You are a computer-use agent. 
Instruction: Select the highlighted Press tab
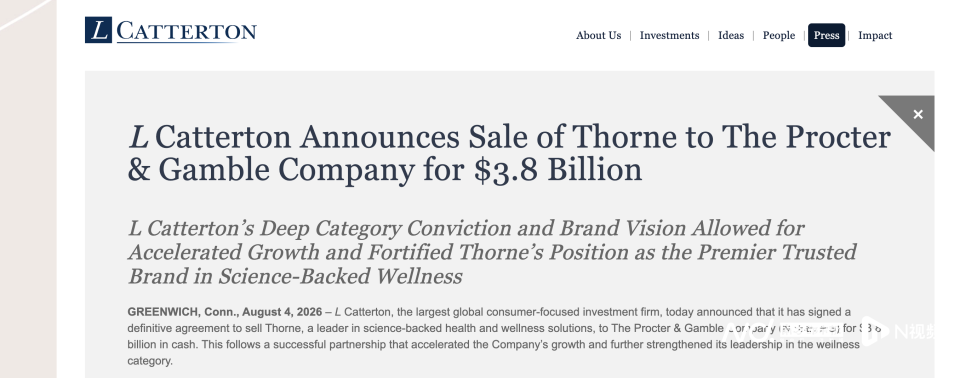pos(826,35)
